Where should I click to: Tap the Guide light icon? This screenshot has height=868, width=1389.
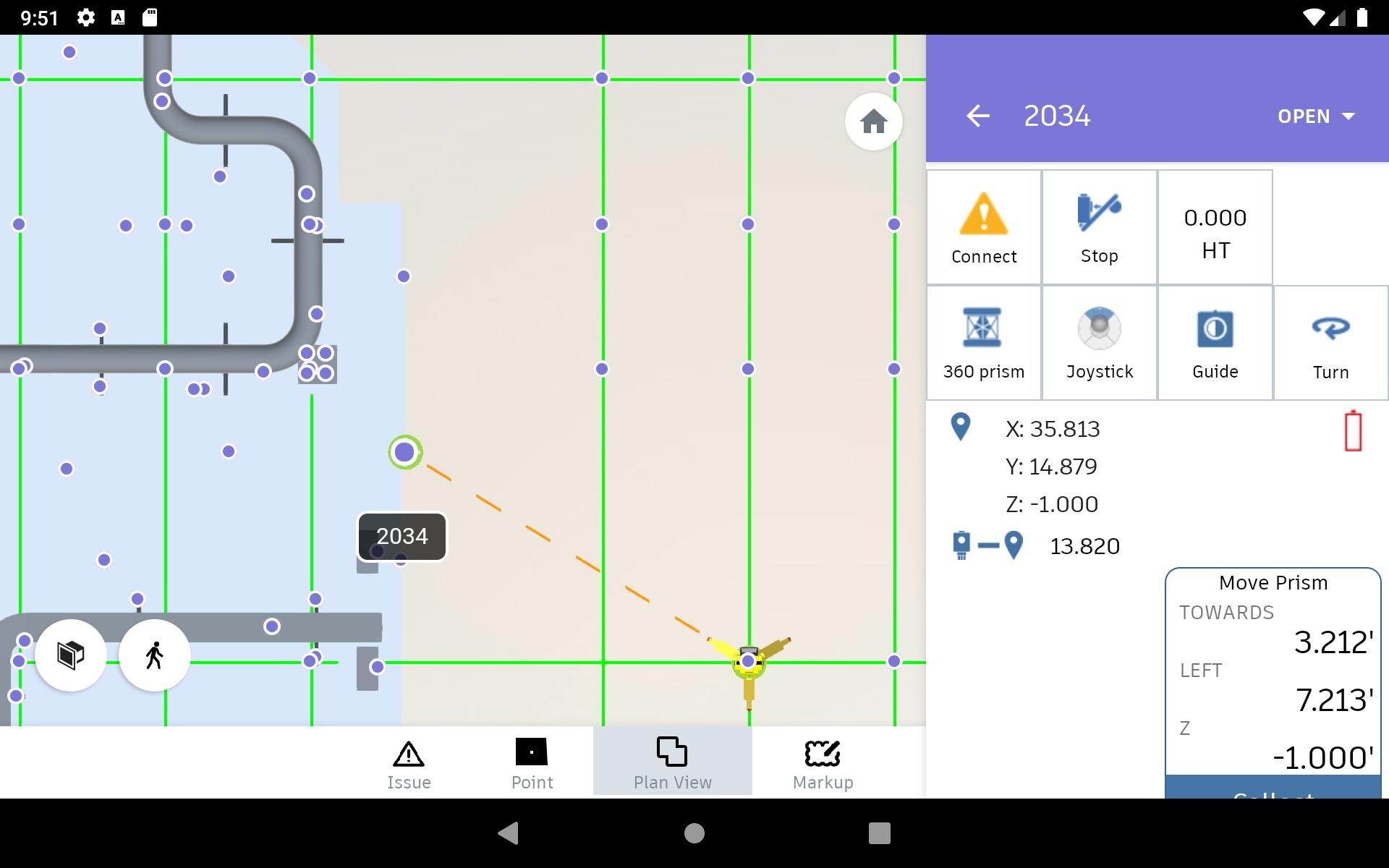coord(1215,329)
